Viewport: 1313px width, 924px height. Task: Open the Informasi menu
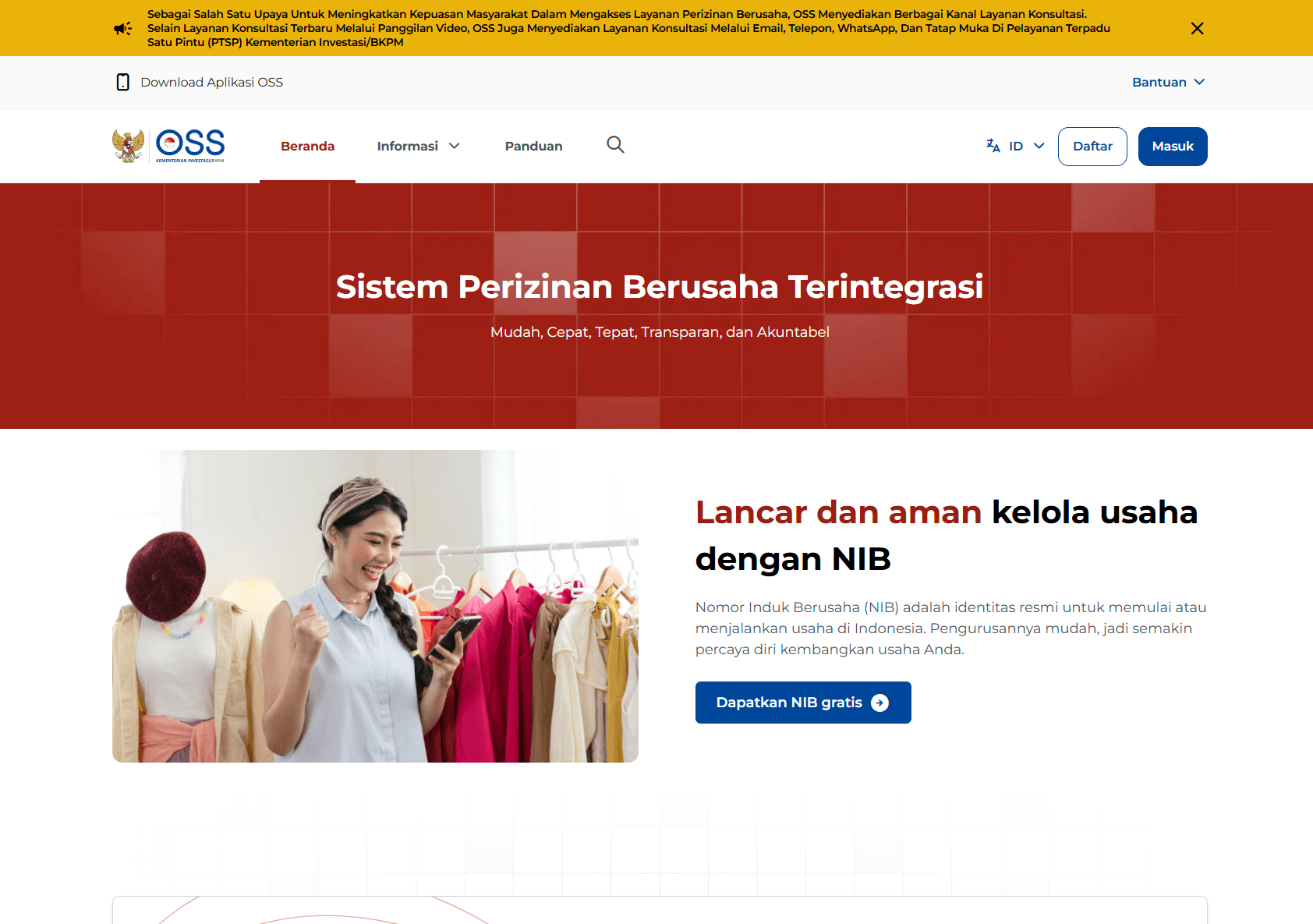pos(408,146)
